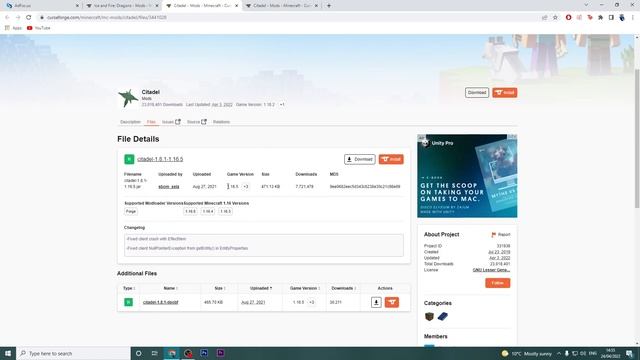Open the Unity Pro advertisement banner
The image size is (640, 360).
467,176
